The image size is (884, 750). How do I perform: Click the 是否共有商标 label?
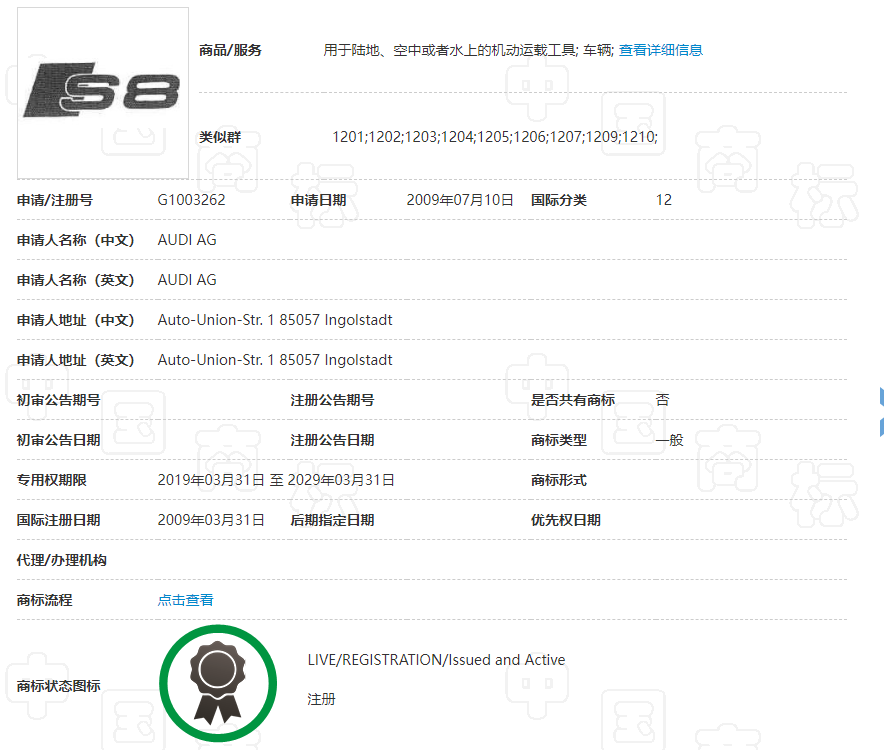point(573,400)
